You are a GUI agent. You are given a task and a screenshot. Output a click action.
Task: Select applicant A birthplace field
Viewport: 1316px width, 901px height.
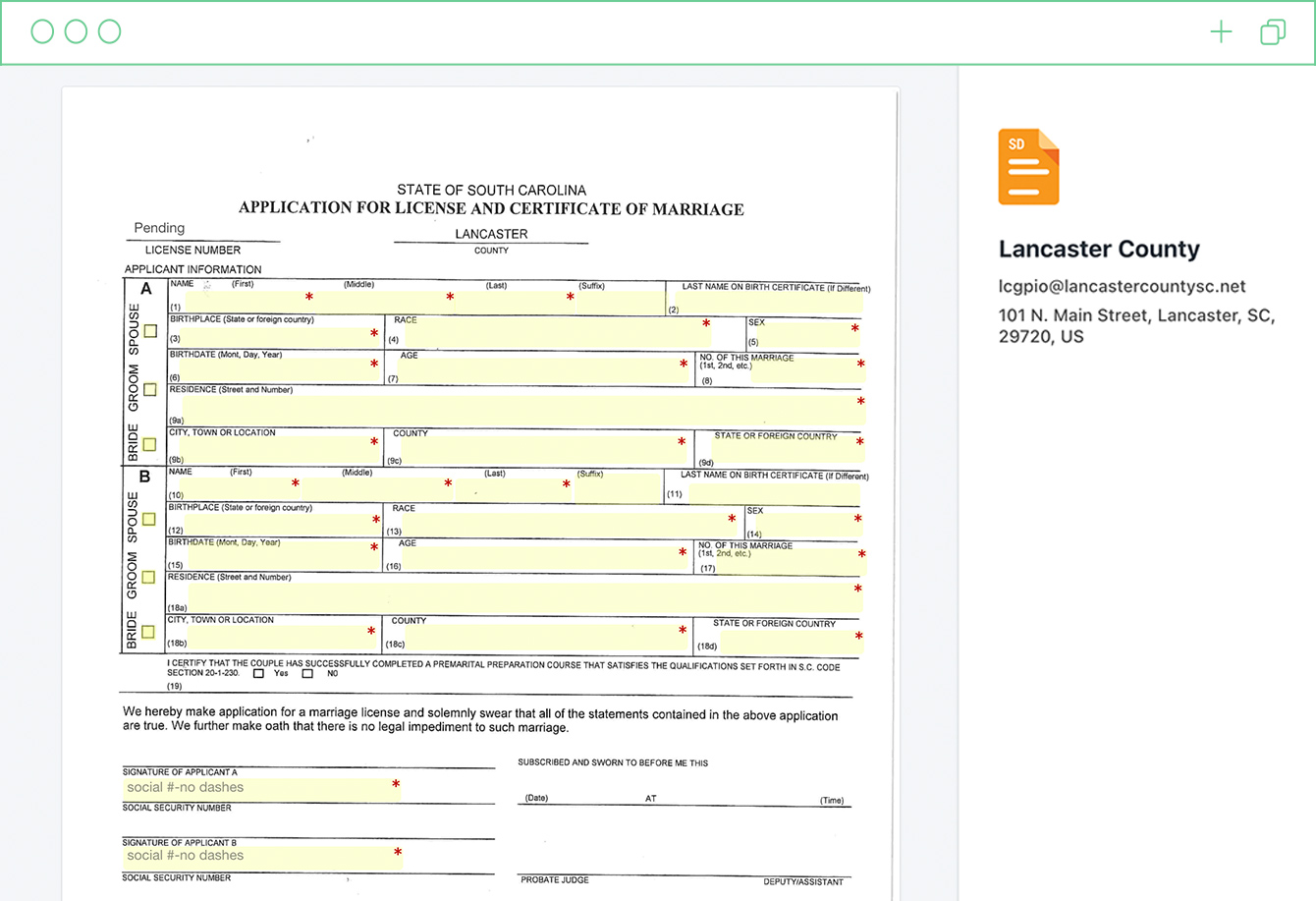click(275, 336)
